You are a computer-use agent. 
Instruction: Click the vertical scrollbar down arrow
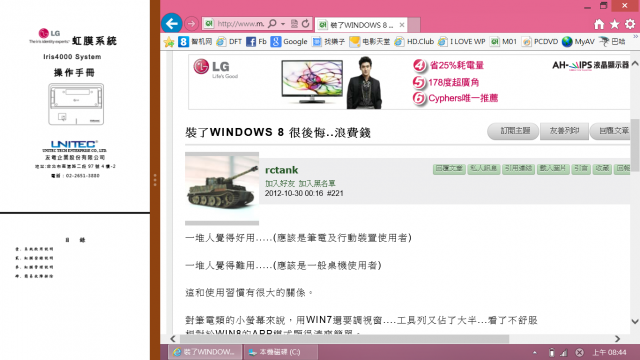point(635,321)
